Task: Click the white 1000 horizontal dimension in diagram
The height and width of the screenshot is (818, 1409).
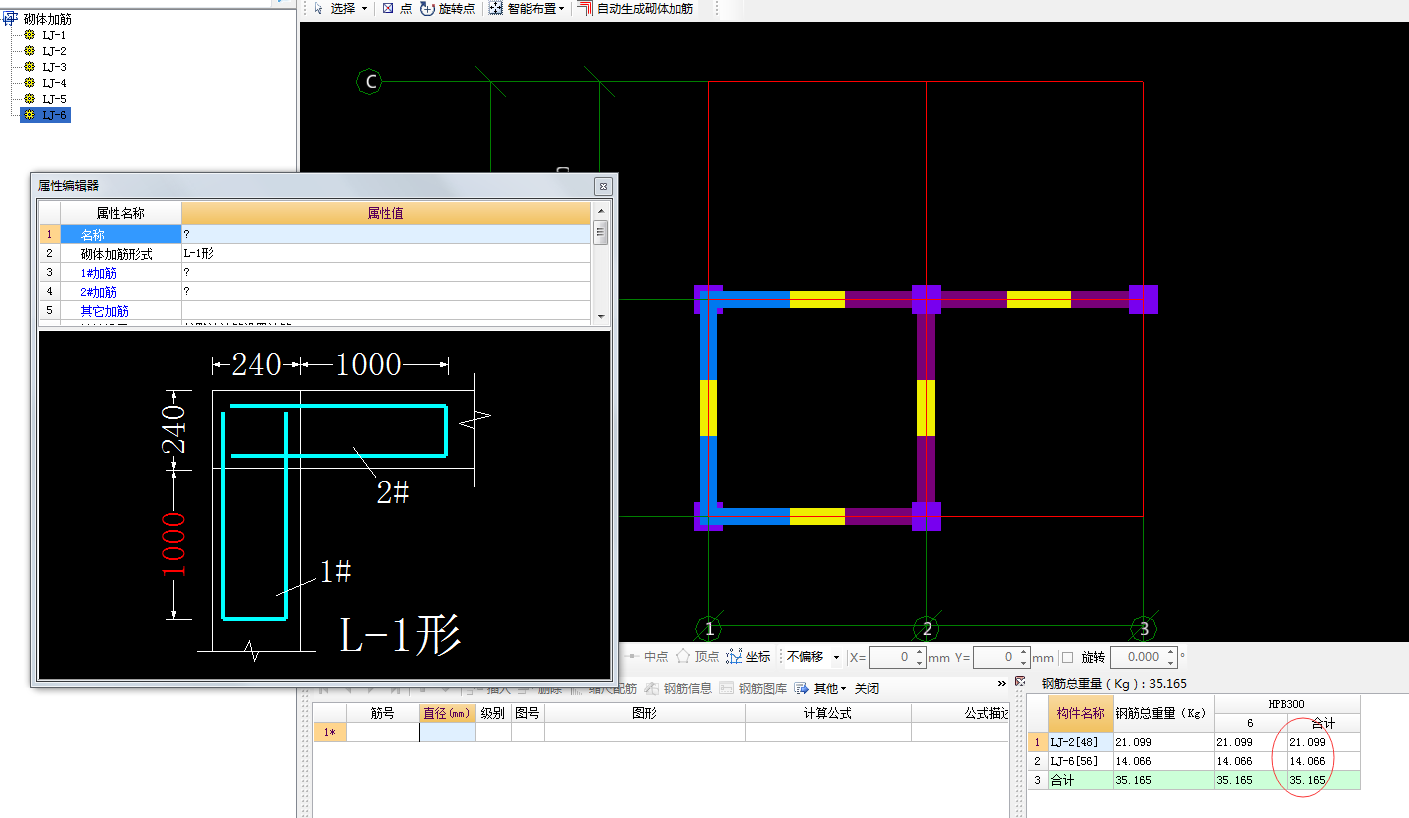Action: (x=368, y=365)
